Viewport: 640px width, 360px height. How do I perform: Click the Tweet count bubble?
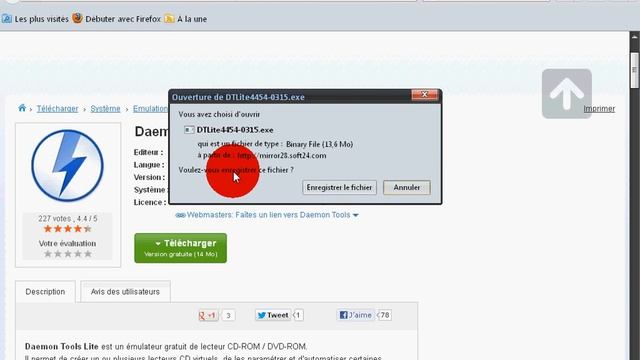tap(298, 315)
